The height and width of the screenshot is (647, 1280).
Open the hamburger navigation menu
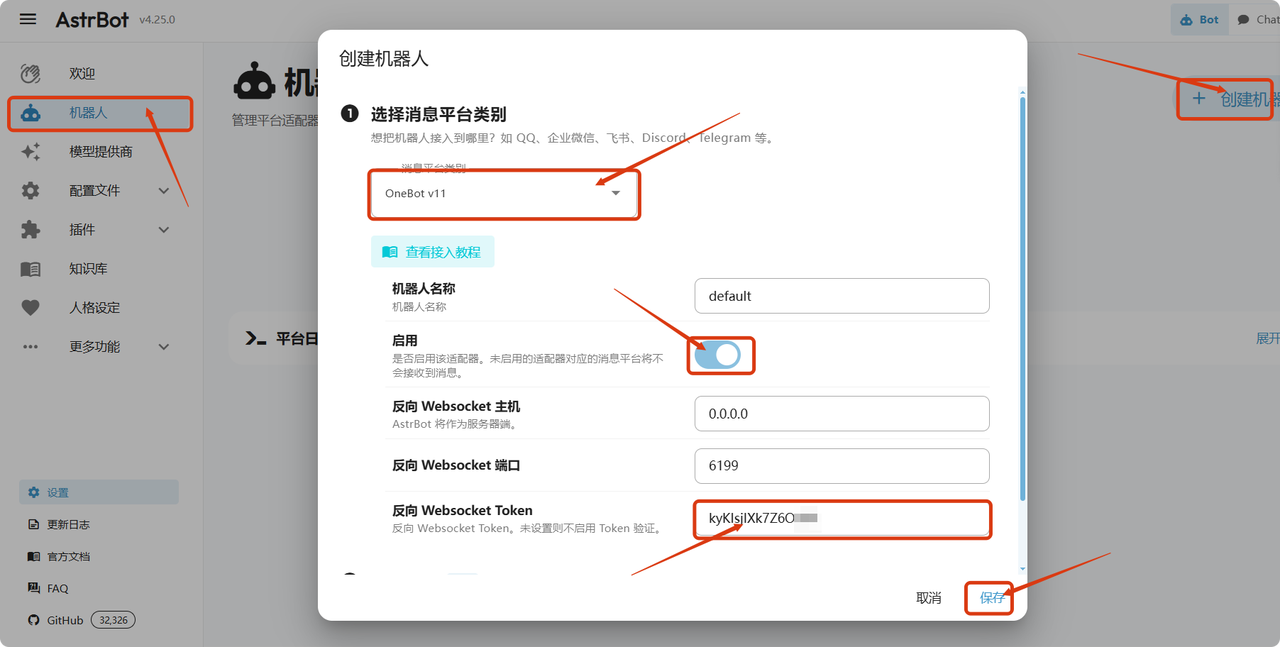point(28,20)
